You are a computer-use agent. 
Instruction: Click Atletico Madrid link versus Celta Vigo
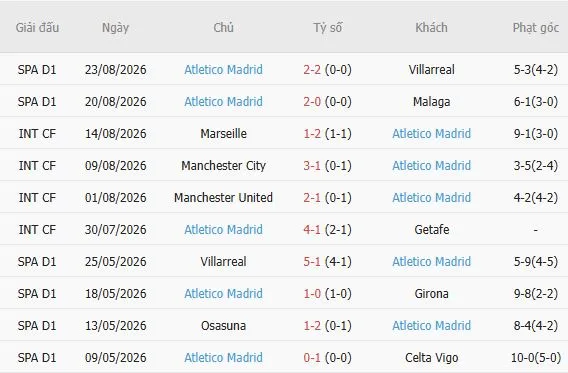(224, 358)
